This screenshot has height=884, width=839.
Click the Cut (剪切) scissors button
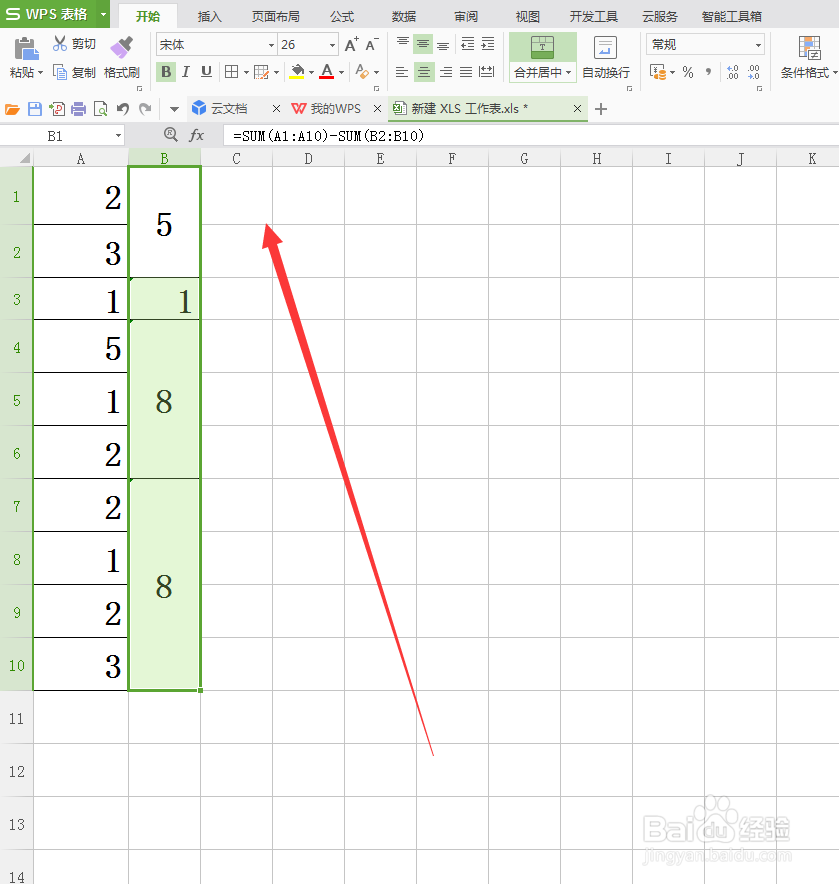74,44
